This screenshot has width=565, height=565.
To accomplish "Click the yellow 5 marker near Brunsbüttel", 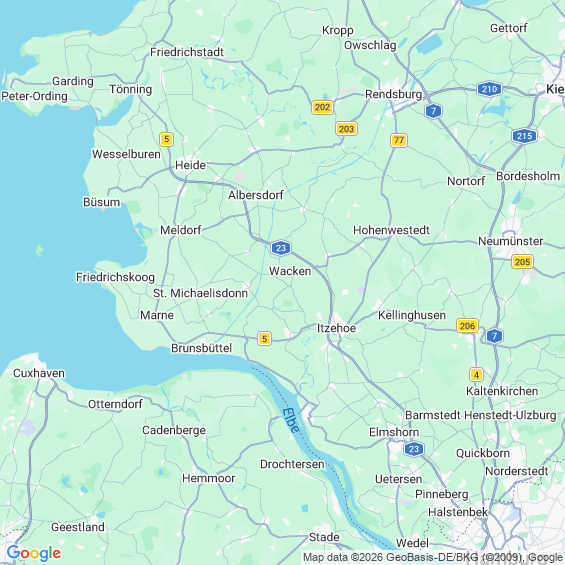I will pyautogui.click(x=264, y=339).
